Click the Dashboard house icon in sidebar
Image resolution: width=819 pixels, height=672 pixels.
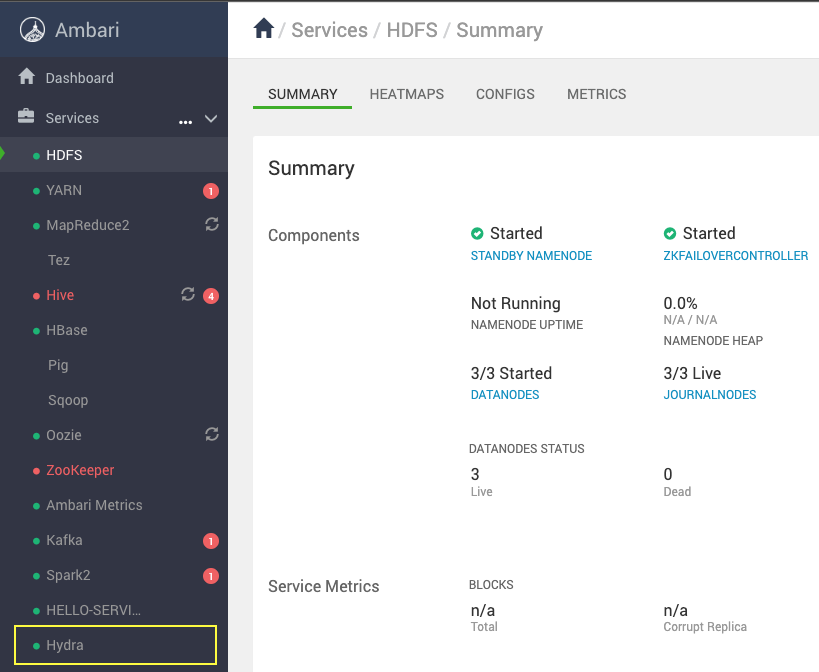point(27,77)
